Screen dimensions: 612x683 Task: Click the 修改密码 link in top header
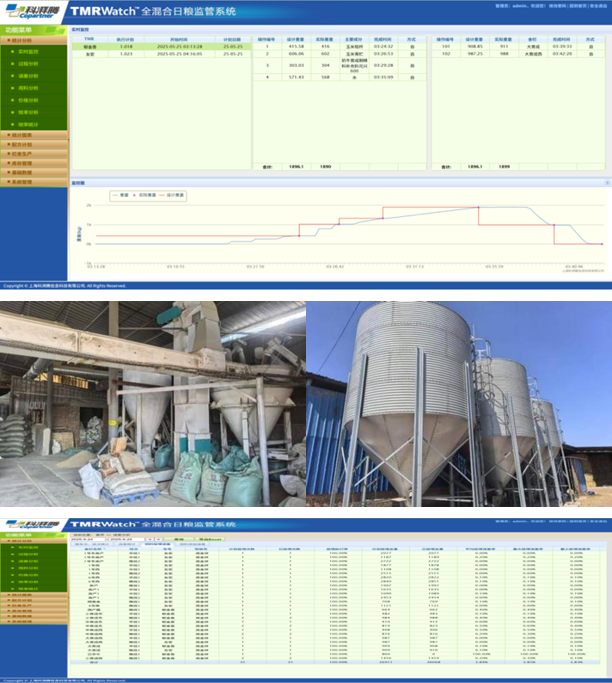557,6
